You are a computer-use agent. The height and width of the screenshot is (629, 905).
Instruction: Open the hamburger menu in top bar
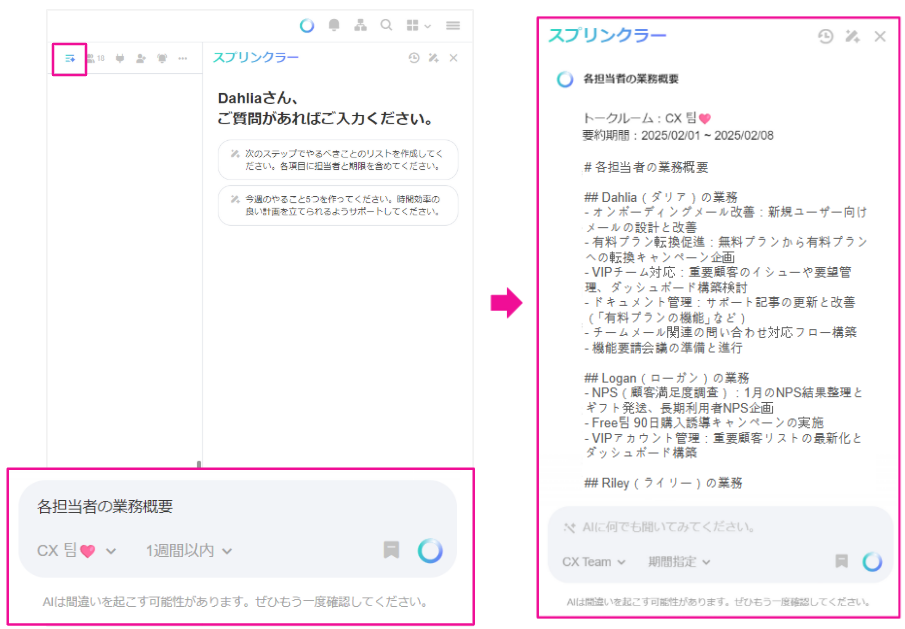click(x=453, y=25)
